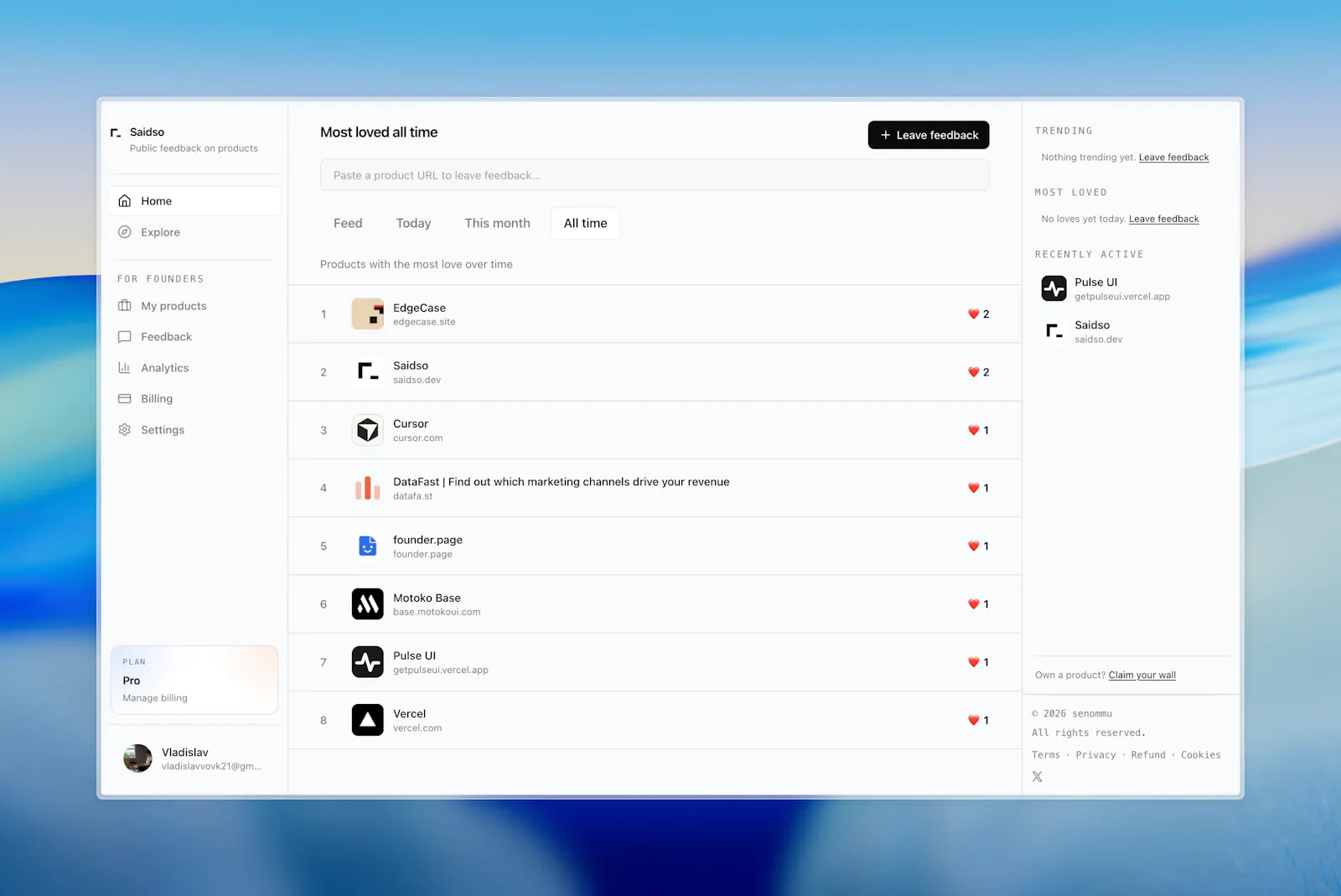Click the founder.page blue logo
The width and height of the screenshot is (1341, 896).
click(368, 546)
